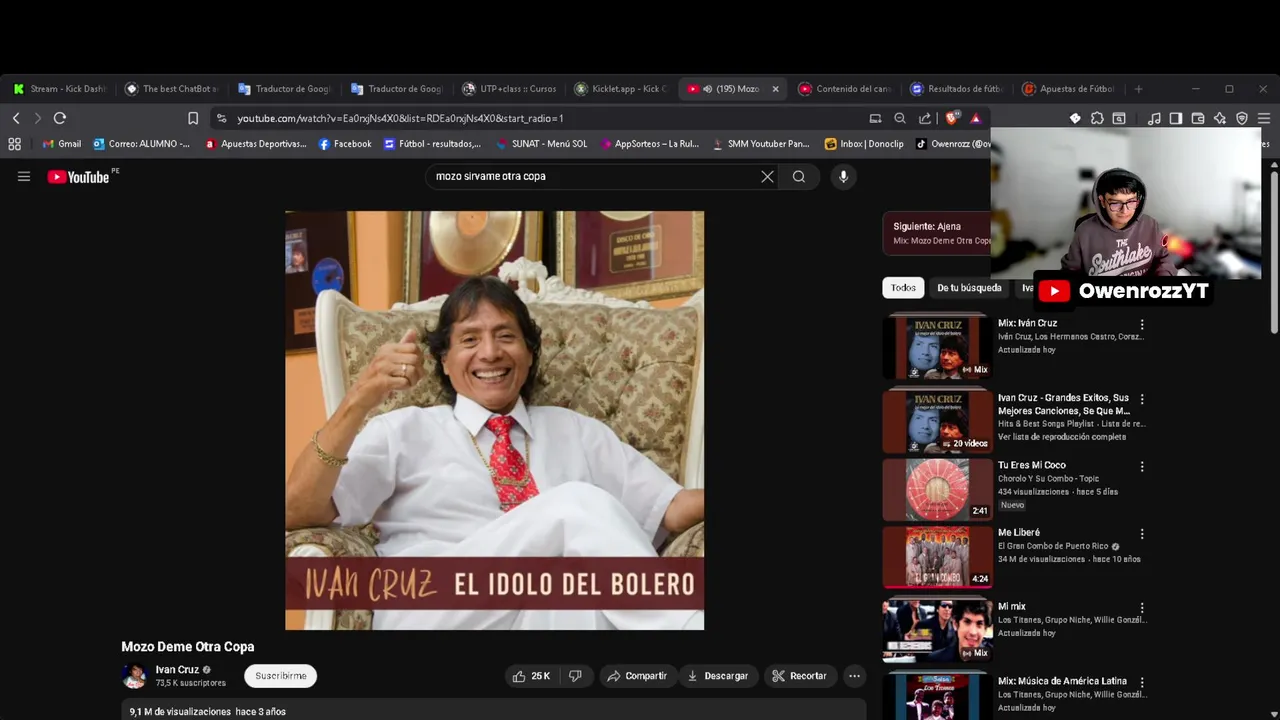Click the Descargar button
Viewport: 1280px width, 720px height.
[x=718, y=676]
